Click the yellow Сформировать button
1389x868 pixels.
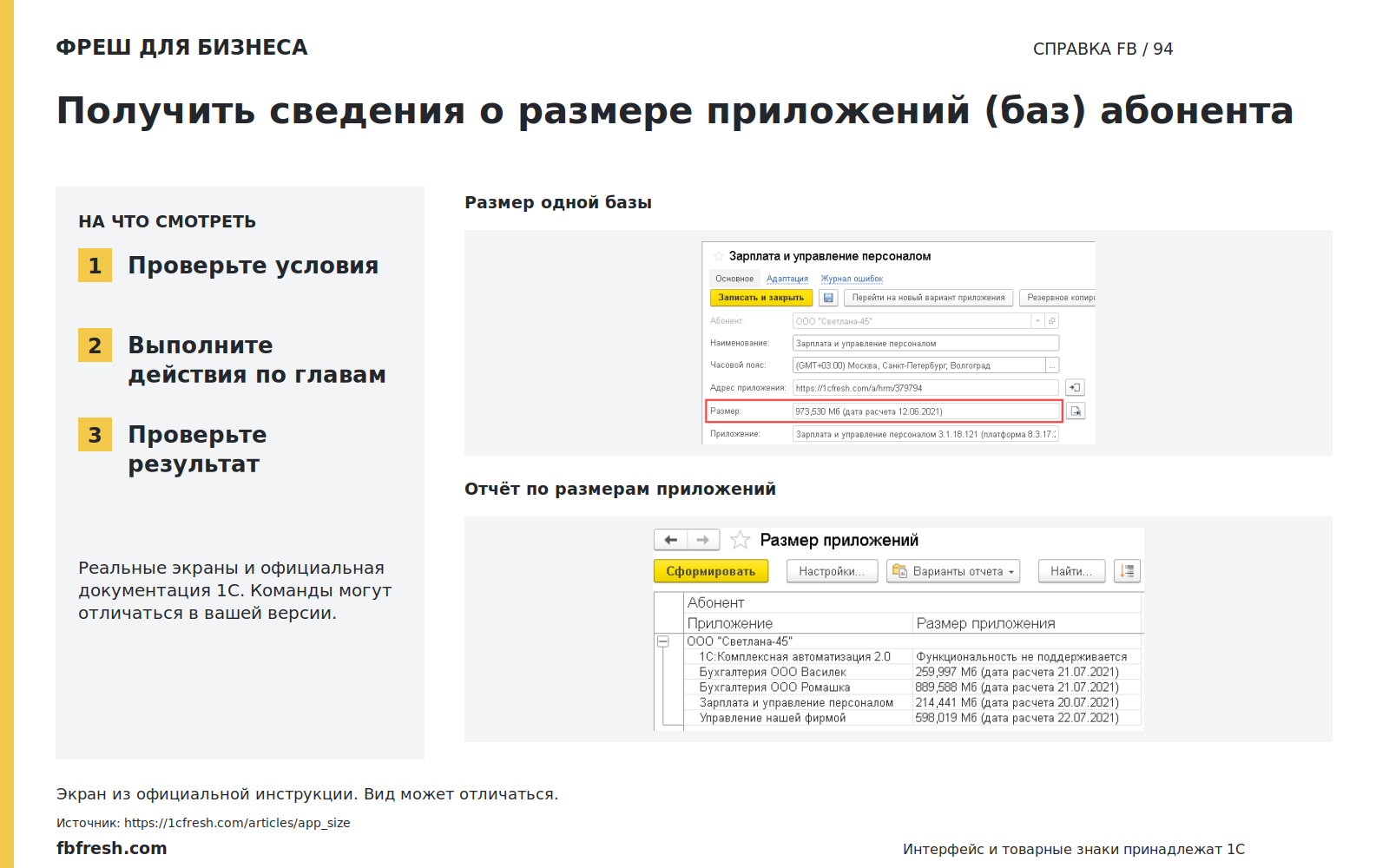711,571
